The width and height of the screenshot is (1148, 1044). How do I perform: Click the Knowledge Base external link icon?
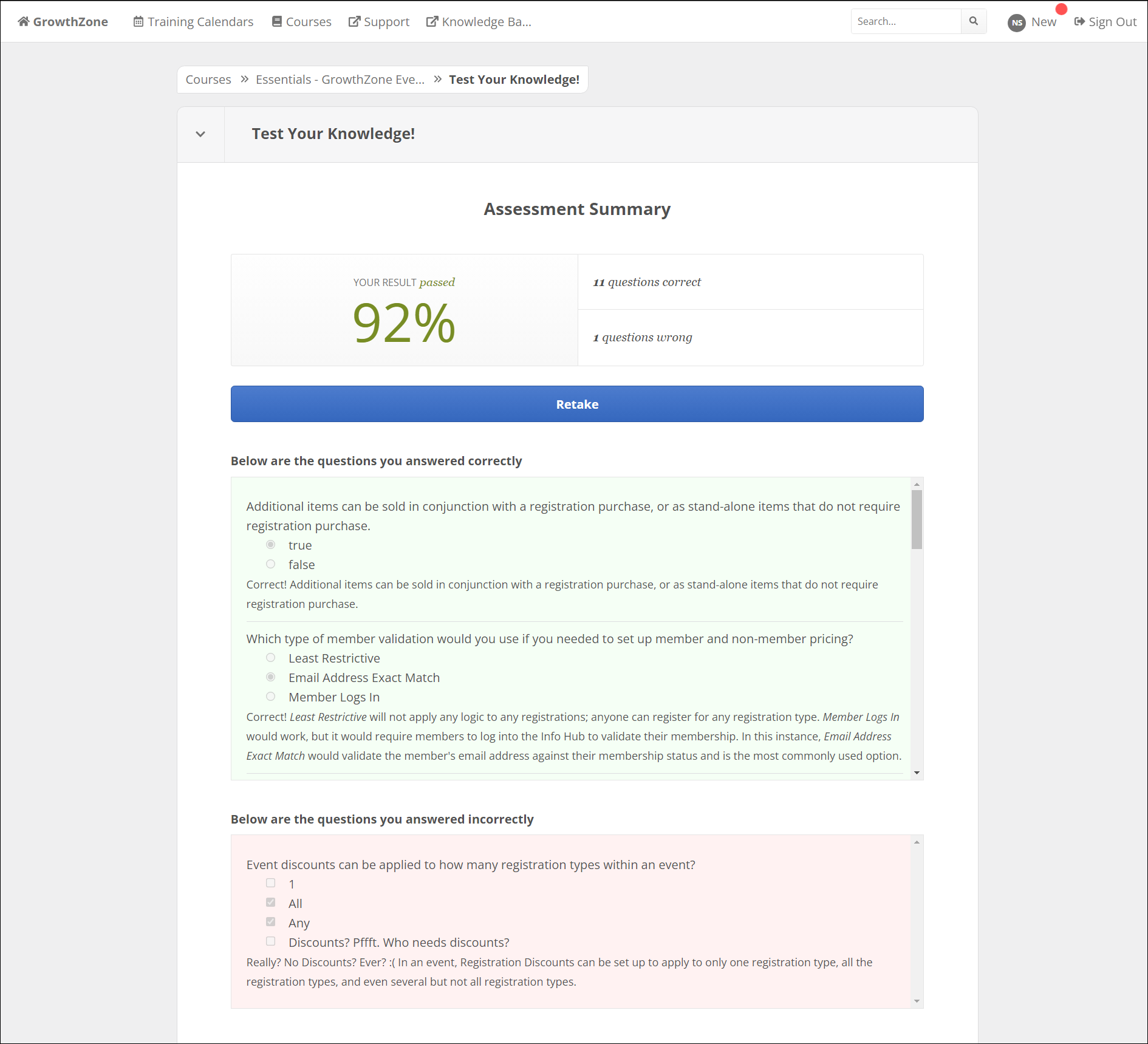pyautogui.click(x=432, y=21)
